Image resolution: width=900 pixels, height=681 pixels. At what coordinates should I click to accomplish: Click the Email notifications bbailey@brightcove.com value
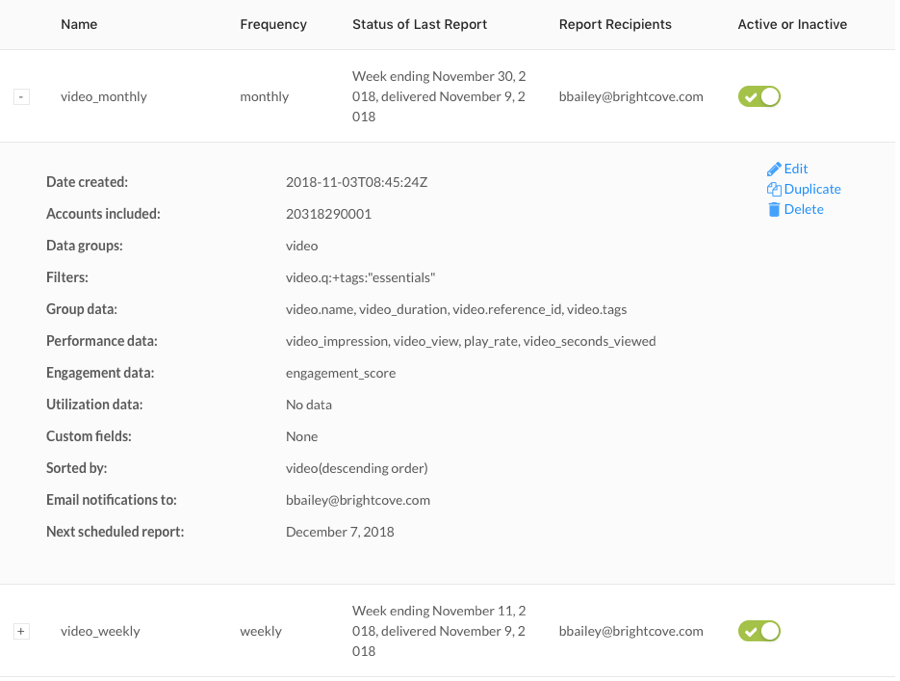click(x=358, y=500)
